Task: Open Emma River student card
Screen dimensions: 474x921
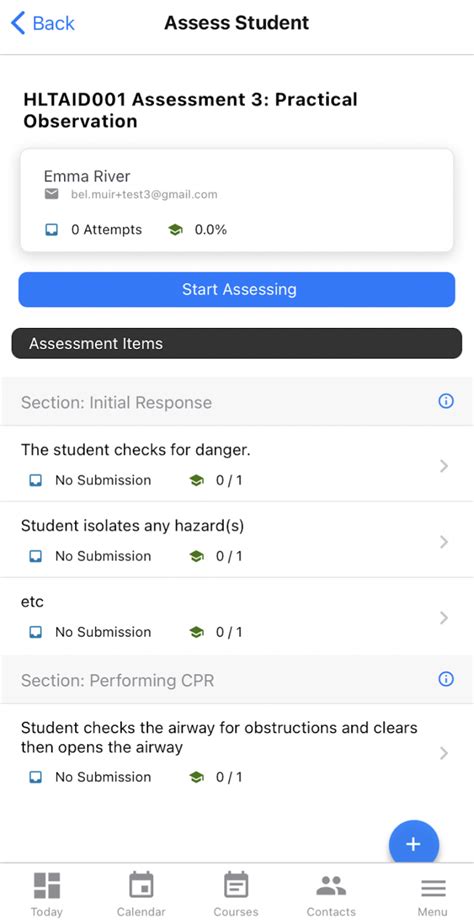Action: (237, 200)
